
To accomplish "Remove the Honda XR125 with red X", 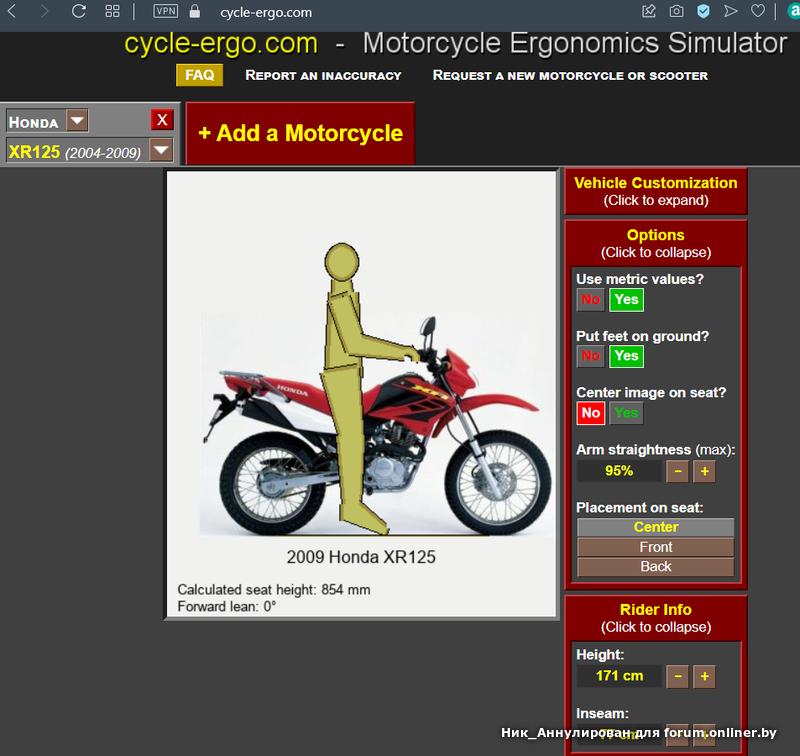I will coord(162,120).
